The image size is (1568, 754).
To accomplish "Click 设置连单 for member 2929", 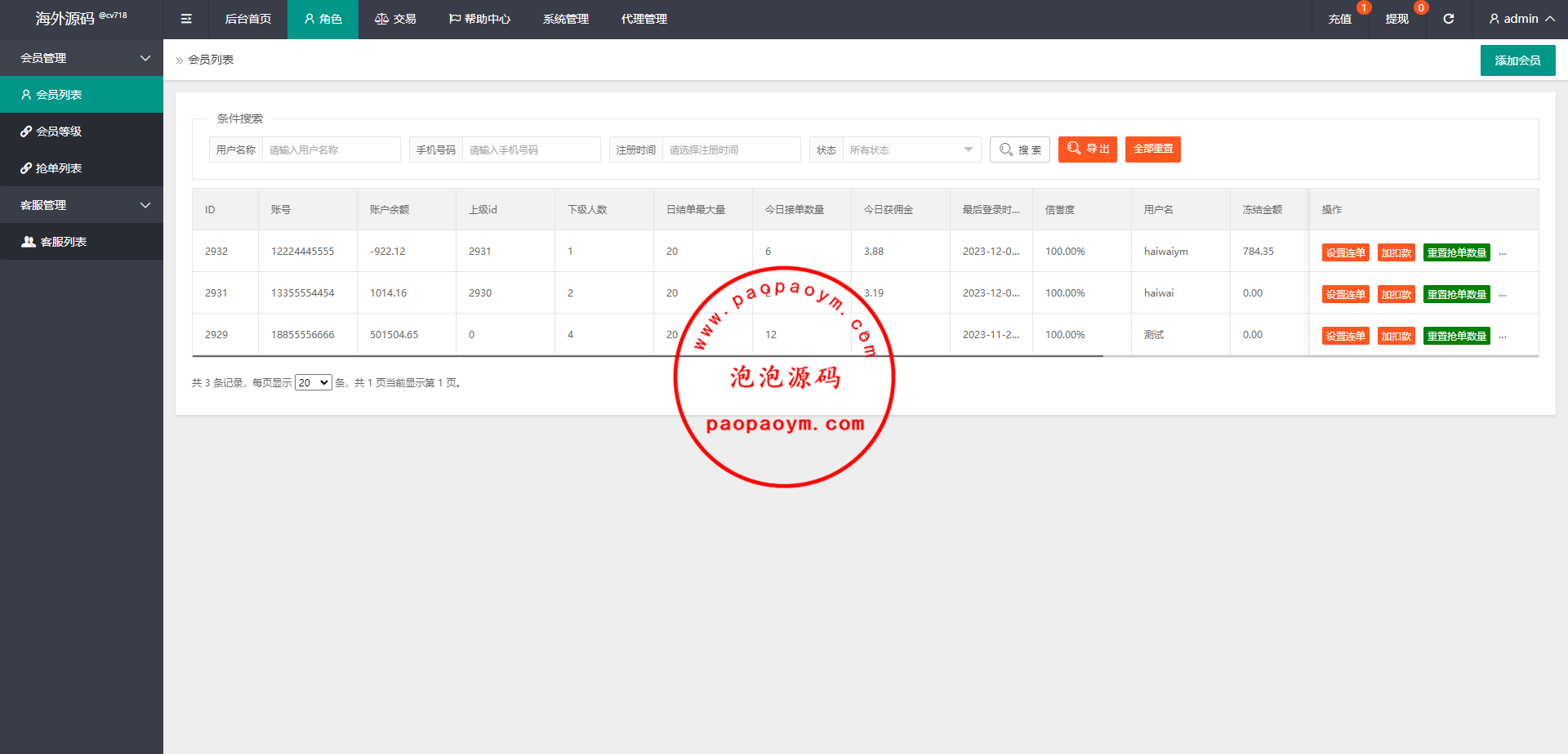I will pyautogui.click(x=1345, y=336).
